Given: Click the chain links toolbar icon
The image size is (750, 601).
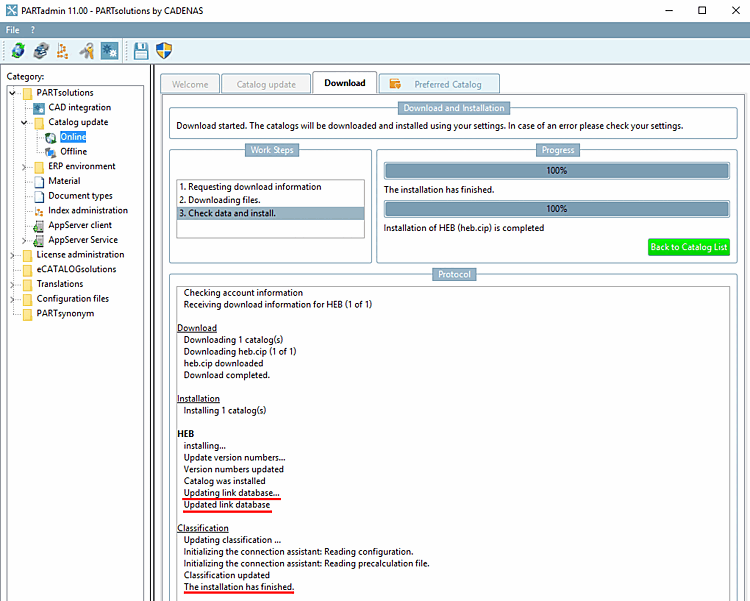Looking at the screenshot, I should tap(41, 50).
